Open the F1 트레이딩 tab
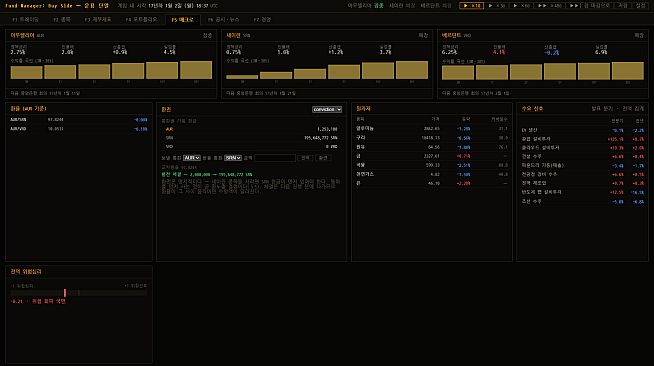The image size is (654, 366). pyautogui.click(x=25, y=20)
